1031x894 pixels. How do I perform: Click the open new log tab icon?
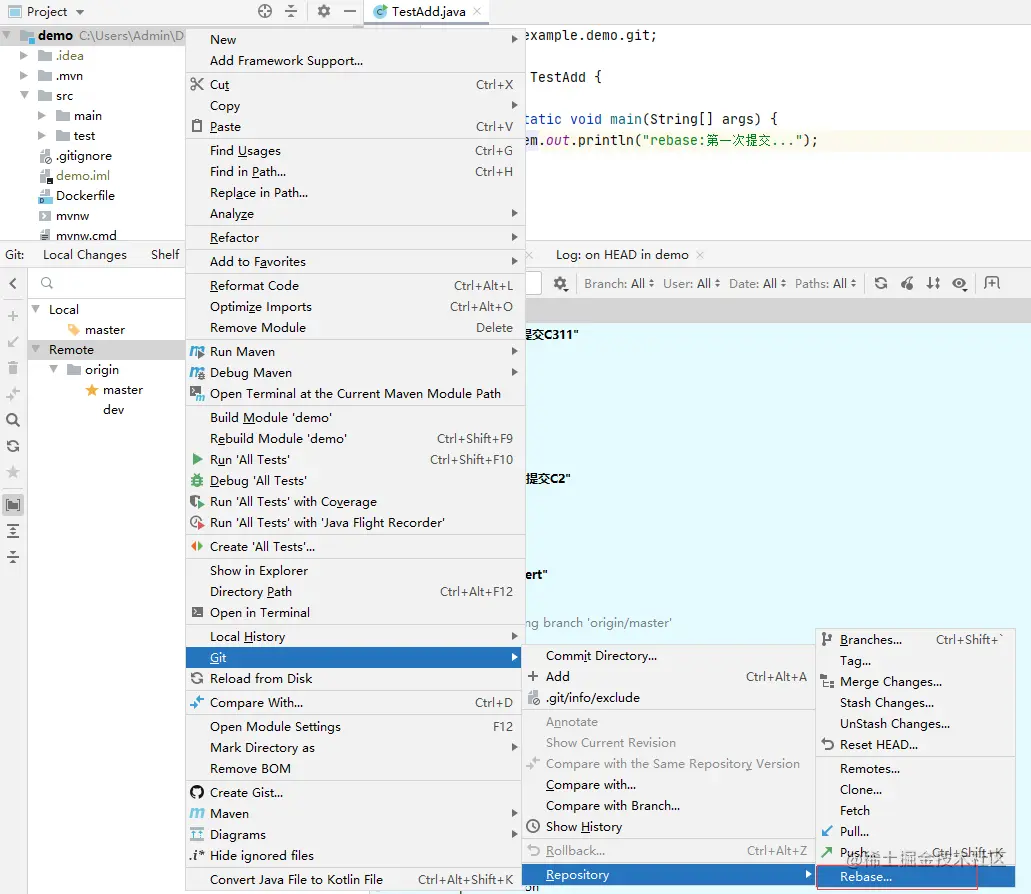992,283
